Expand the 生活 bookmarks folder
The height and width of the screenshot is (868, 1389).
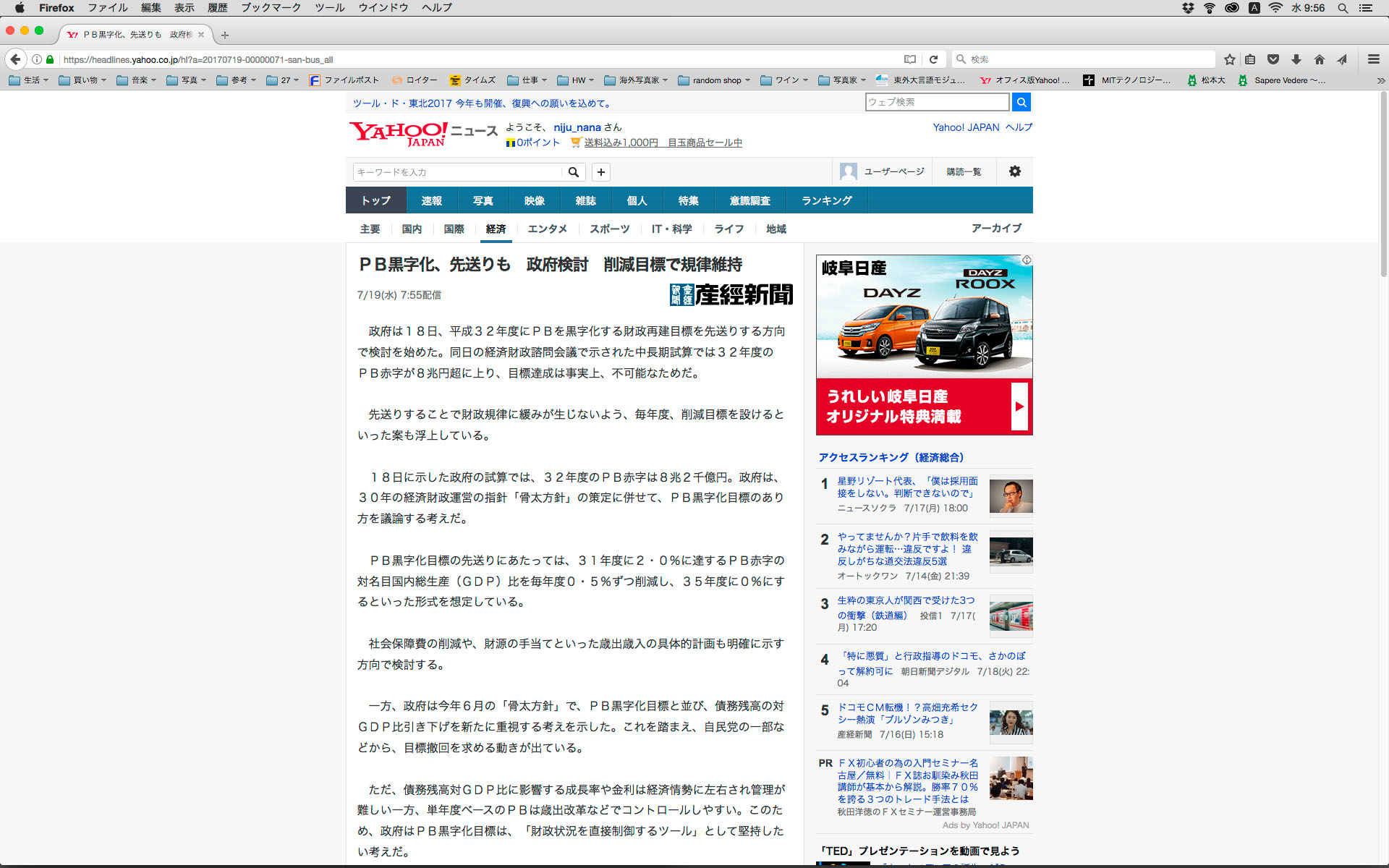pyautogui.click(x=29, y=80)
